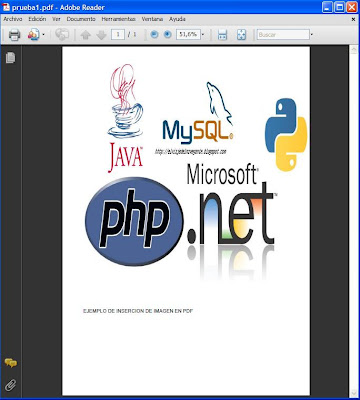Click the MySQL logo in the document
Image resolution: width=360 pixels, height=400 pixels.
pos(198,112)
